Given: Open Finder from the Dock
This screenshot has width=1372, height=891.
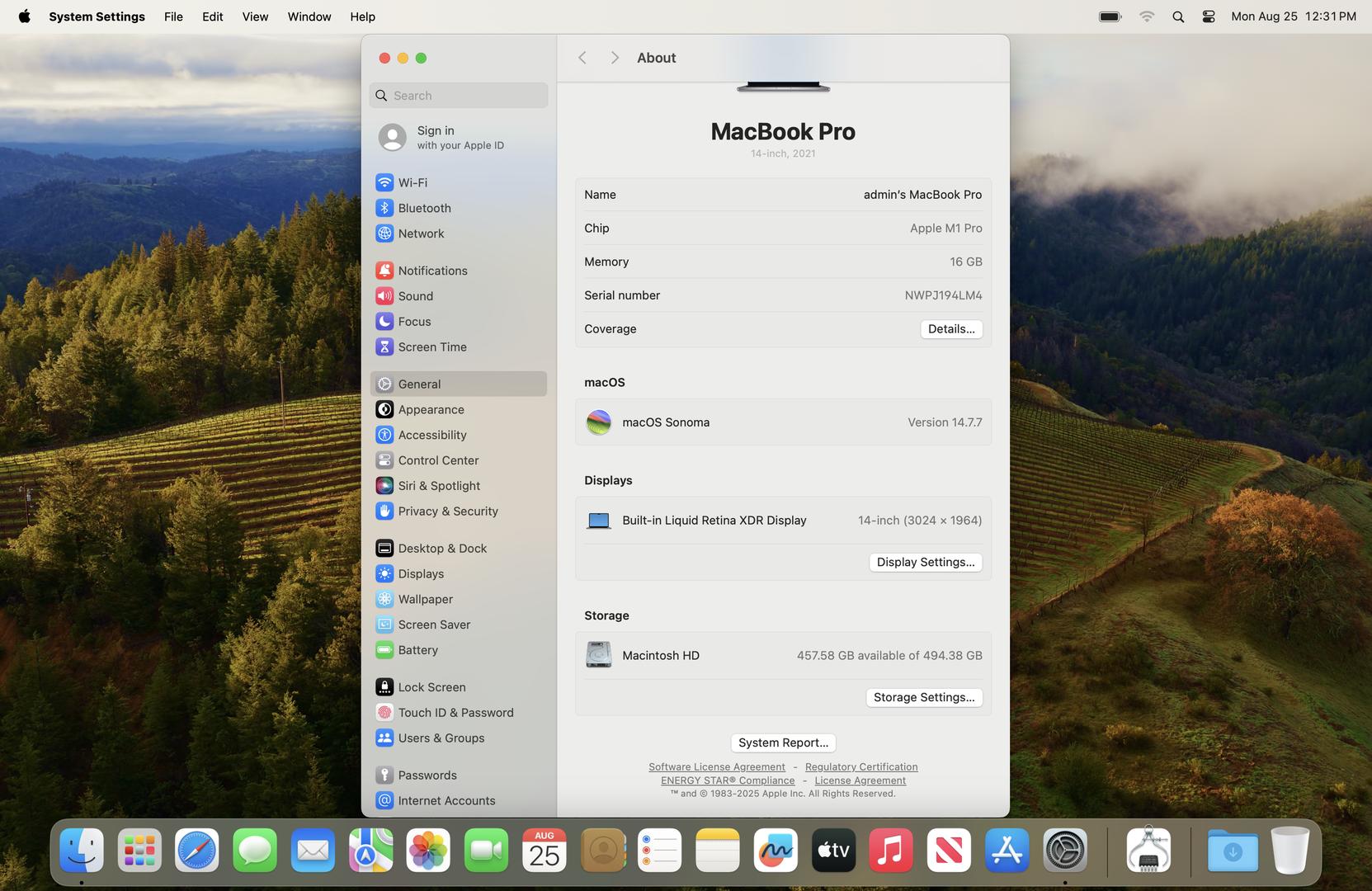Looking at the screenshot, I should (82, 851).
